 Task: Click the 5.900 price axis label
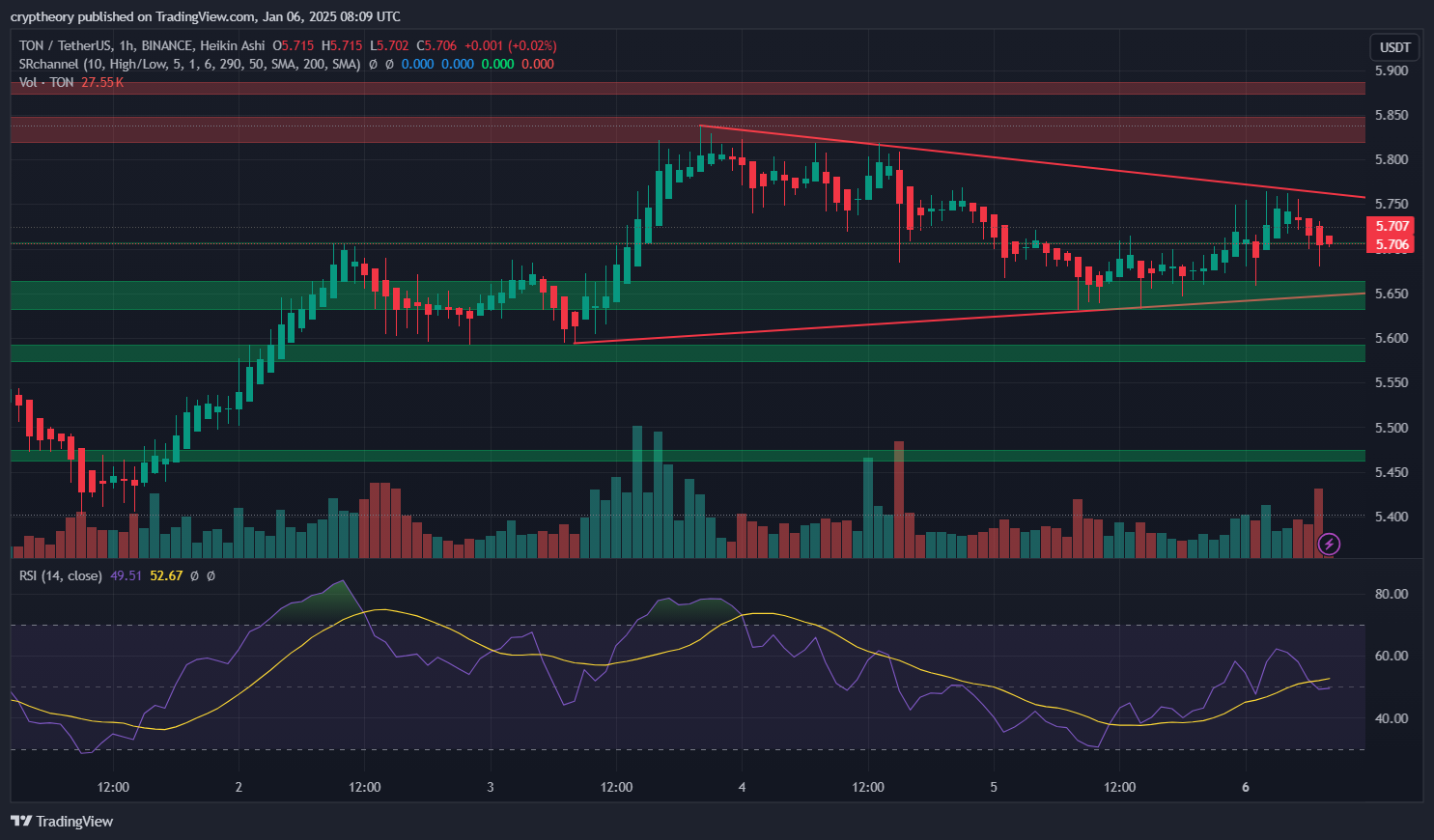pyautogui.click(x=1392, y=70)
